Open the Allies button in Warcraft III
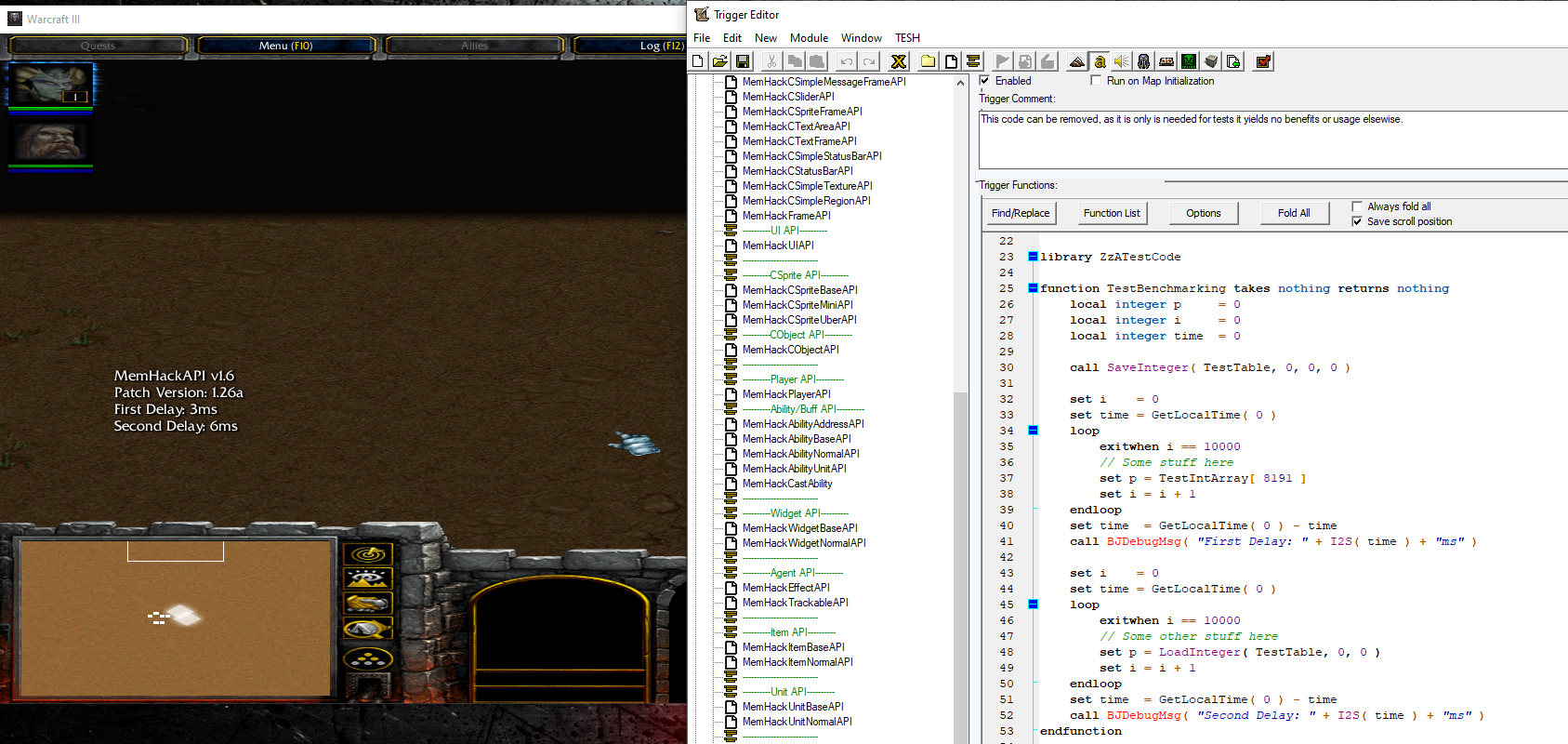This screenshot has width=1568, height=744. 474,46
